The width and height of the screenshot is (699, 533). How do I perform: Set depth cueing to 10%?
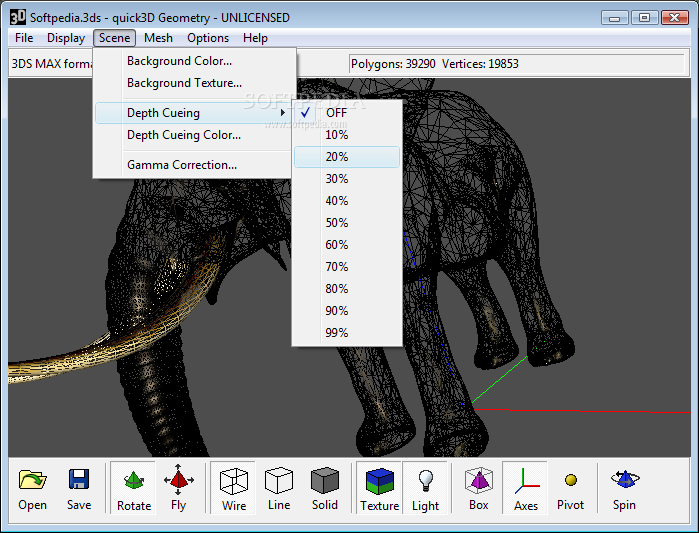click(x=347, y=135)
